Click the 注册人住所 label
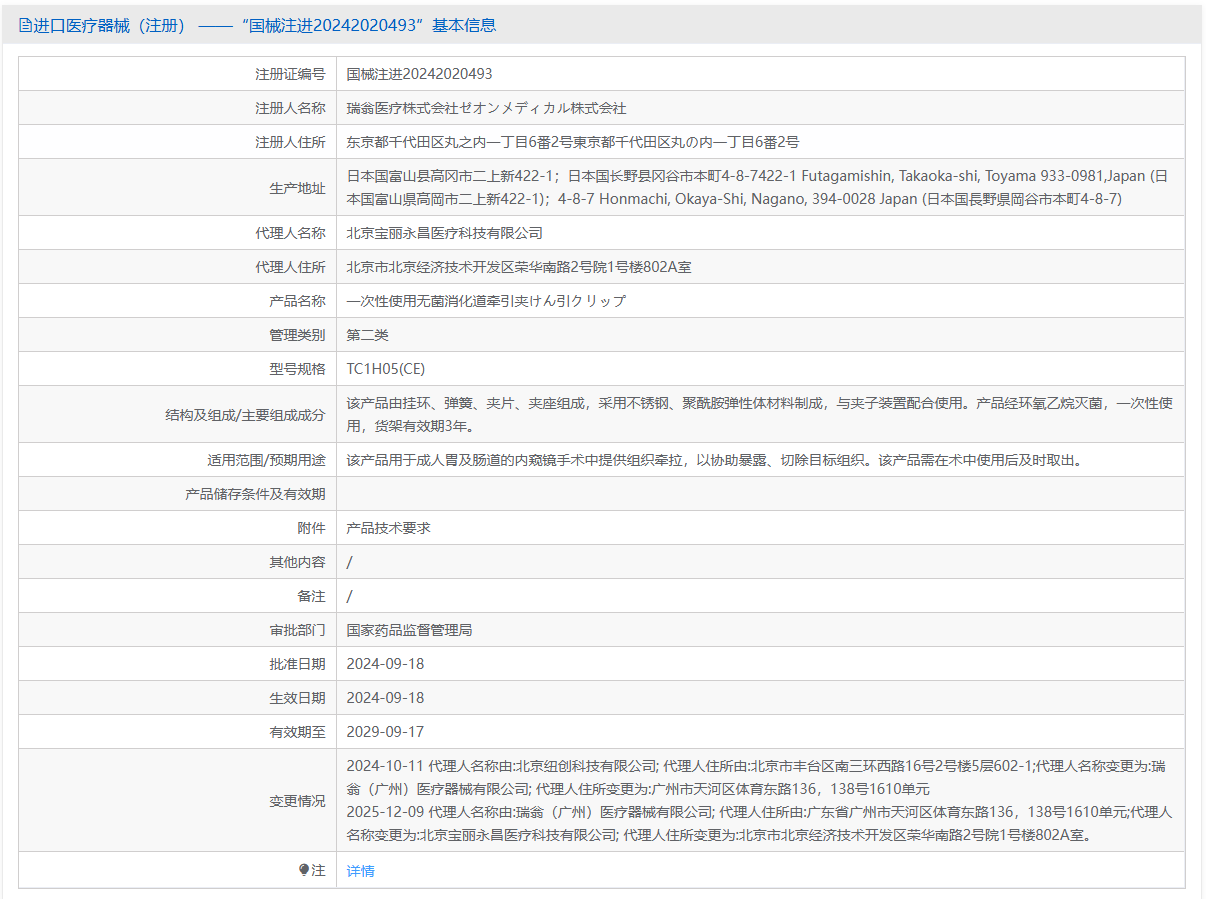1206x899 pixels. tap(290, 142)
